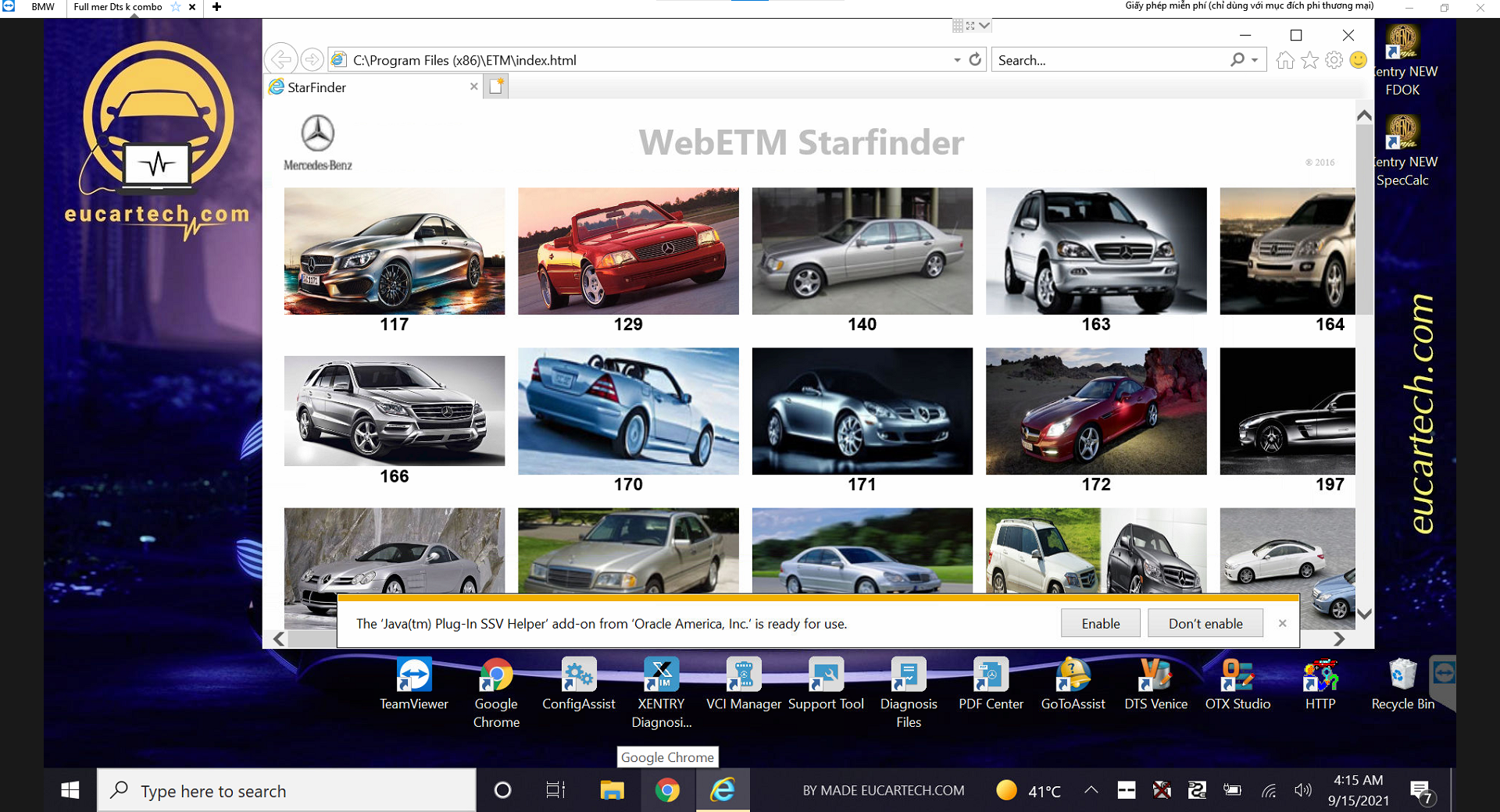Click page scroll up arrow

1364,115
